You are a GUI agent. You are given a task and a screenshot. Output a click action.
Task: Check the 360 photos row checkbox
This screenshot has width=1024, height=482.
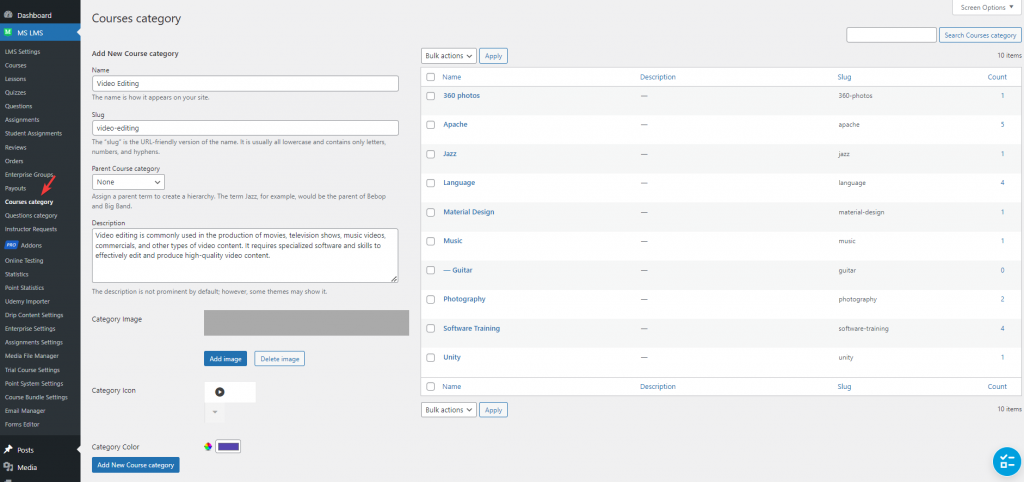(x=430, y=96)
